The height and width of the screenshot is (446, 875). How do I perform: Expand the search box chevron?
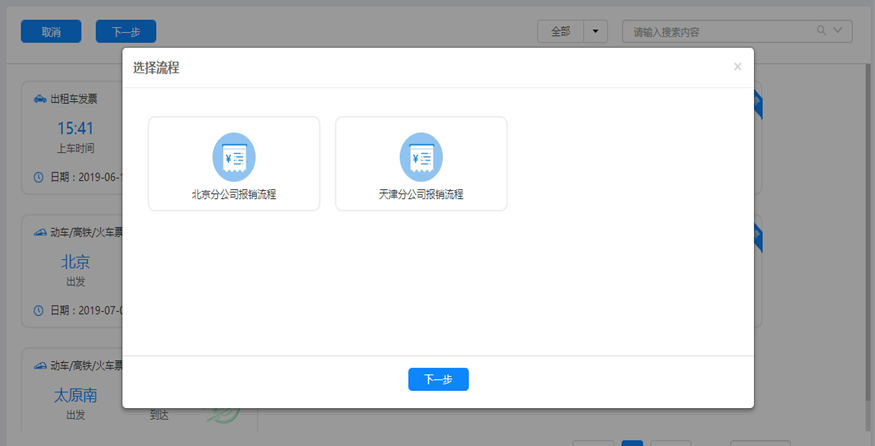pyautogui.click(x=838, y=31)
